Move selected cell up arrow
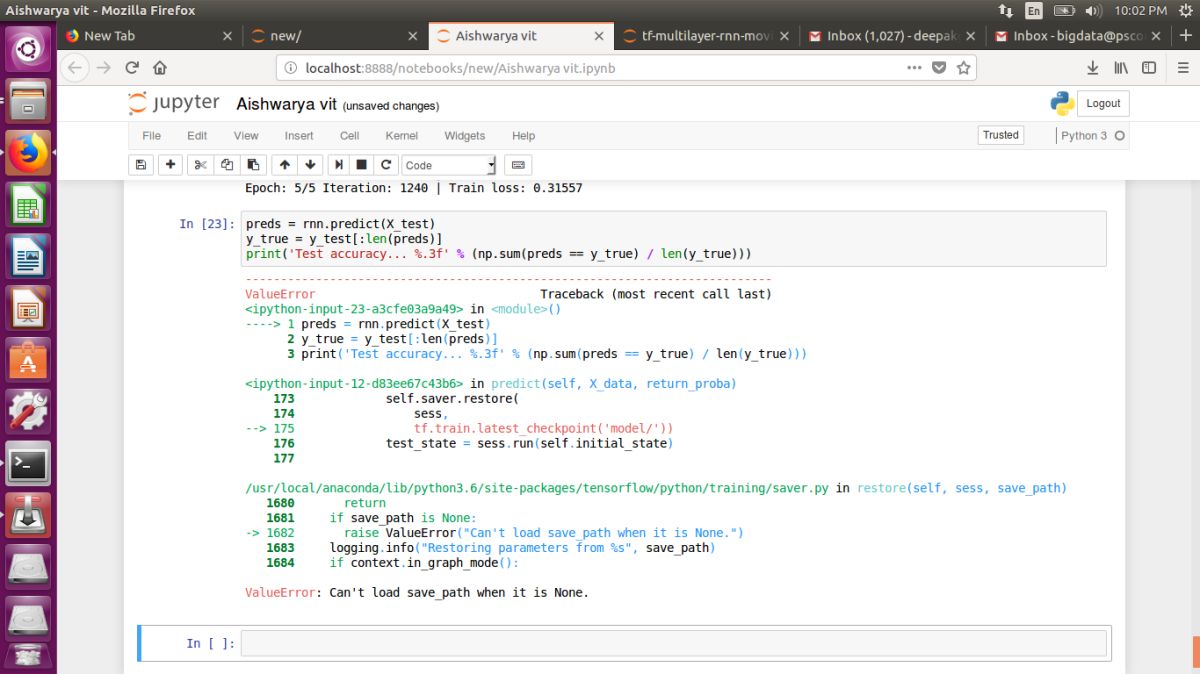 pyautogui.click(x=285, y=165)
